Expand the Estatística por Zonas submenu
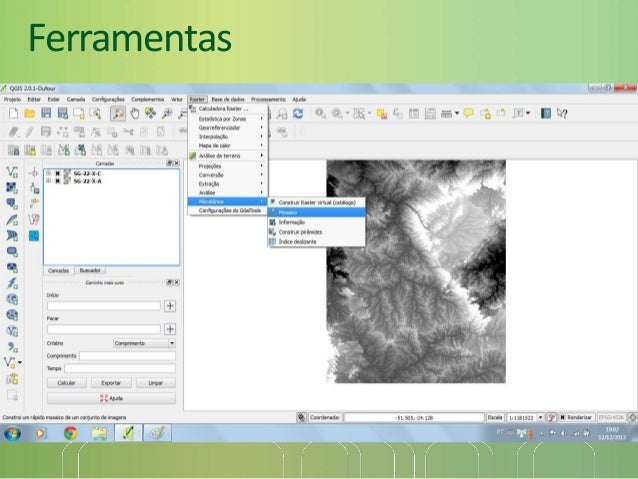The width and height of the screenshot is (638, 479). click(227, 119)
